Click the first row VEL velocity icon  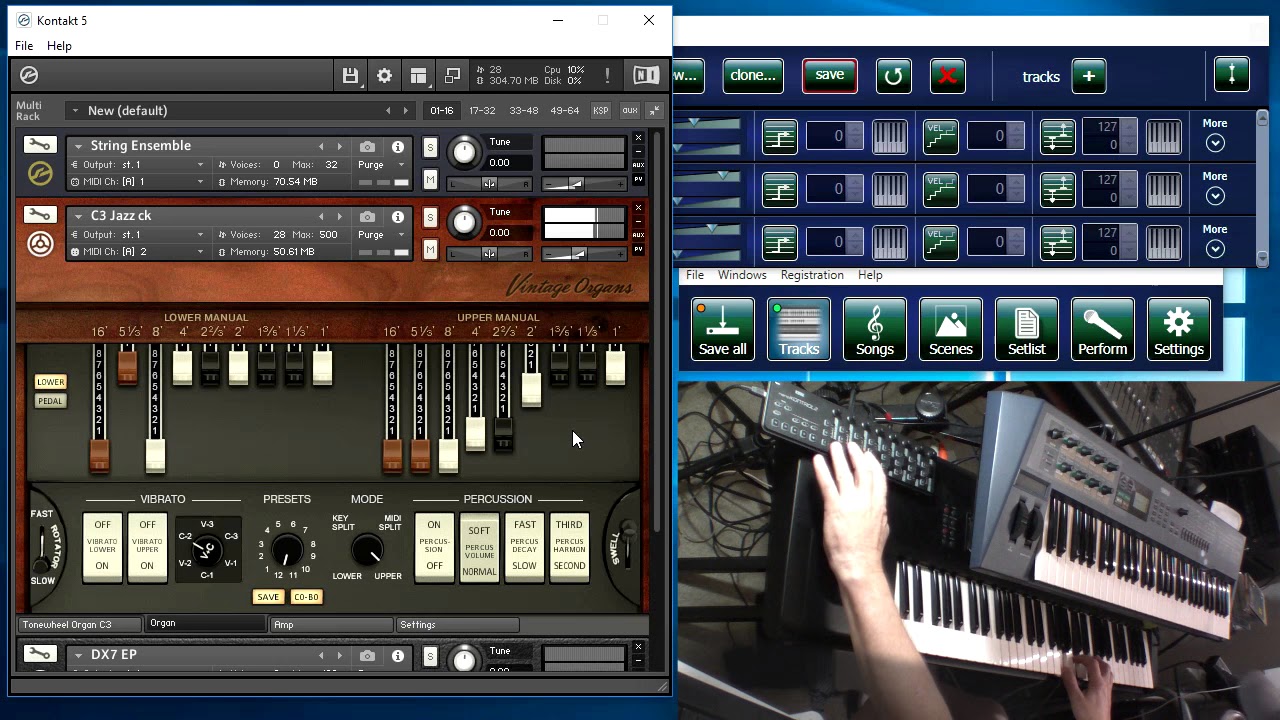pos(940,136)
